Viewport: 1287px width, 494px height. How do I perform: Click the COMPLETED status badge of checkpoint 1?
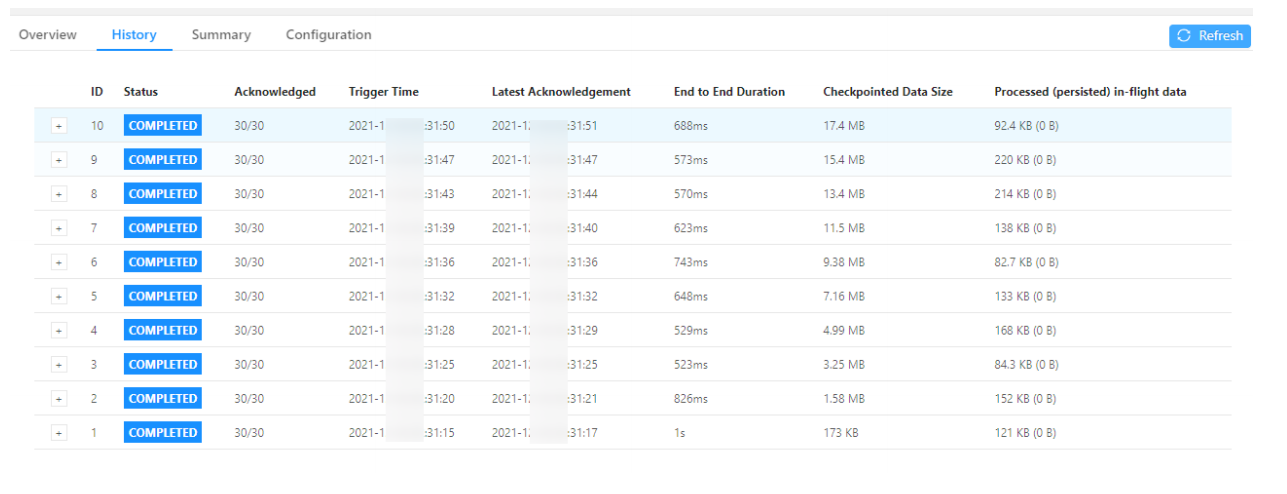tap(162, 432)
